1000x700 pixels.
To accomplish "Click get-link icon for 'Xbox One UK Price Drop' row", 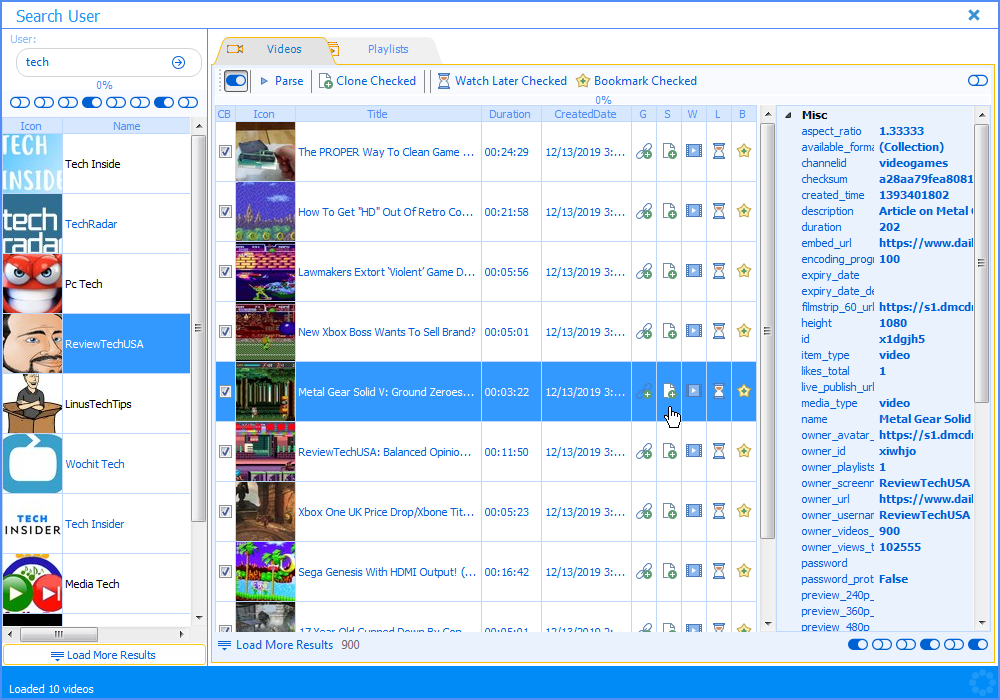I will coord(644,511).
